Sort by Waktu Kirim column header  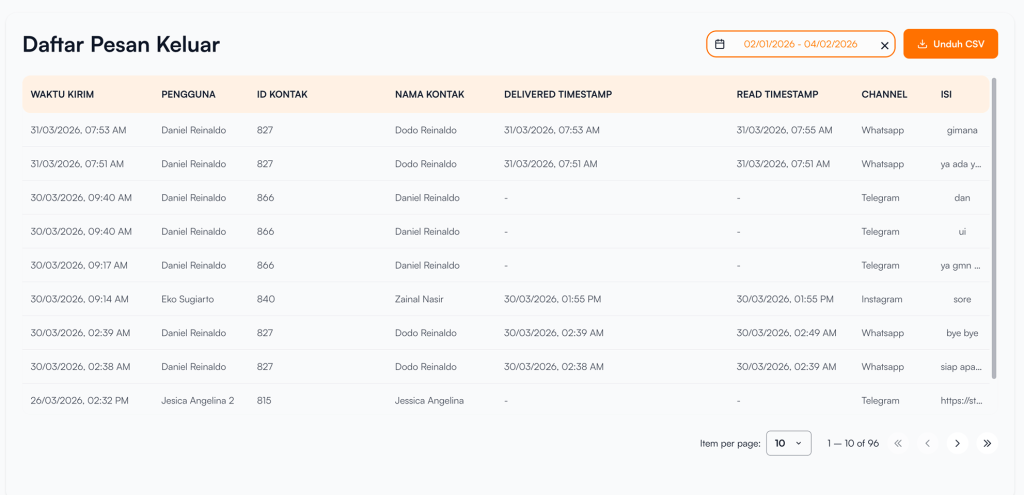62,94
